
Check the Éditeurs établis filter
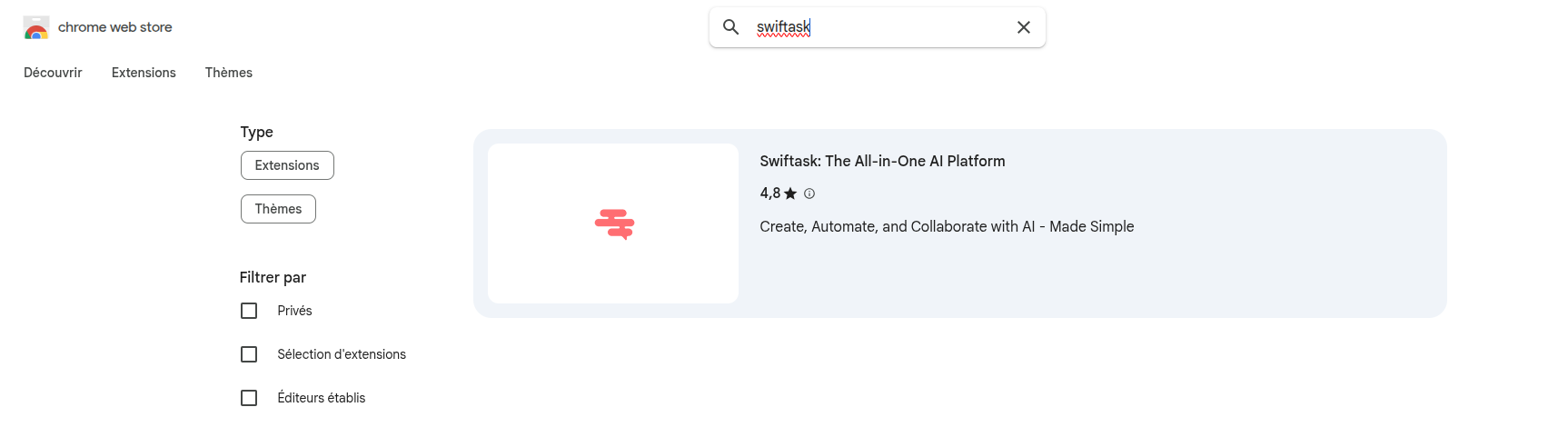(249, 398)
